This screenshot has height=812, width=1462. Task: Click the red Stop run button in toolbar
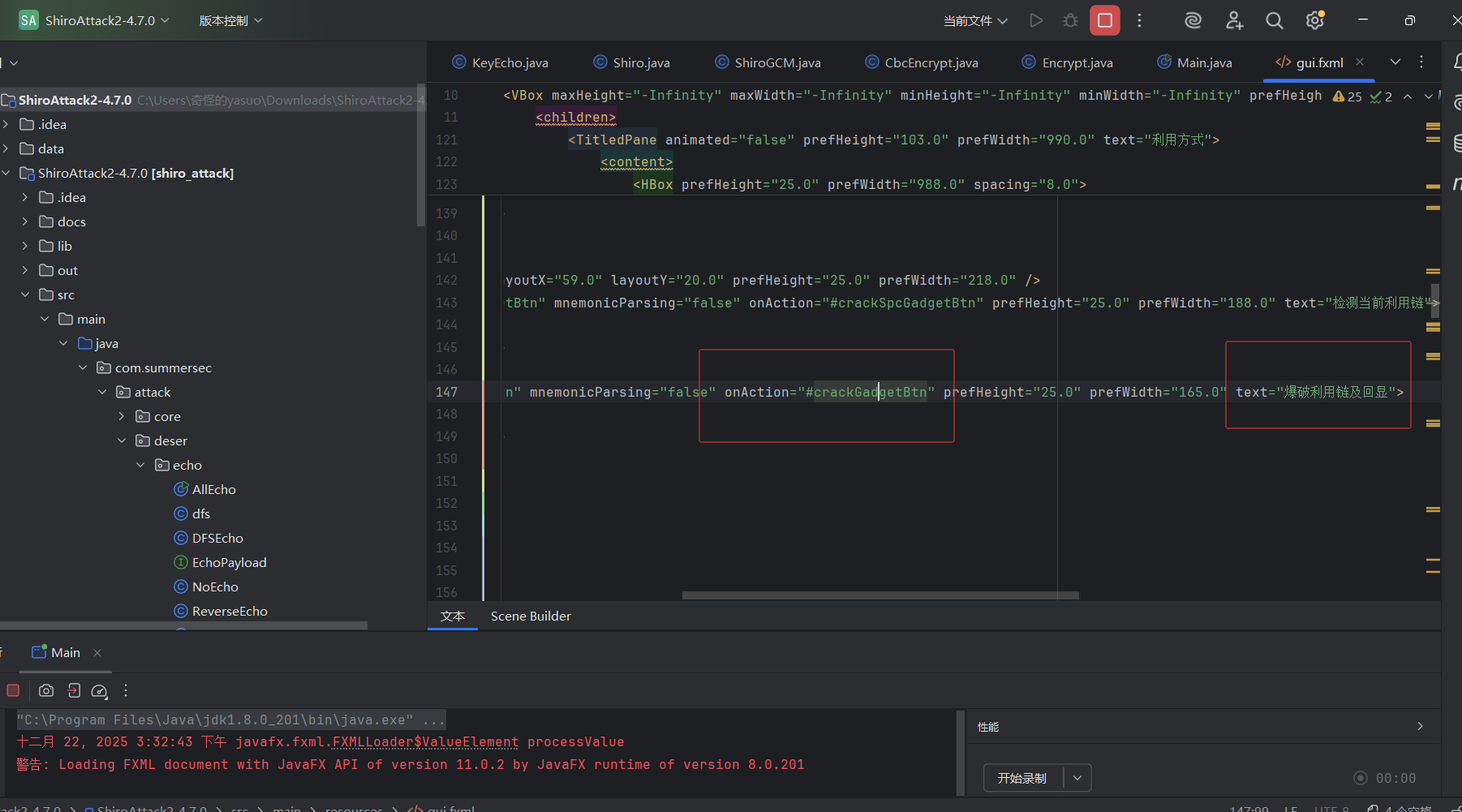click(1104, 20)
